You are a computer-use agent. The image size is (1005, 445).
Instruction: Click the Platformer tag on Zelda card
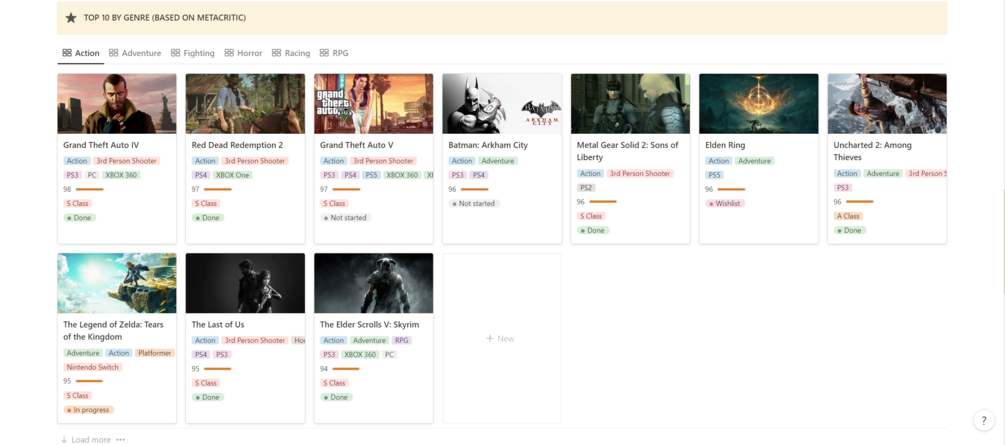(x=154, y=353)
